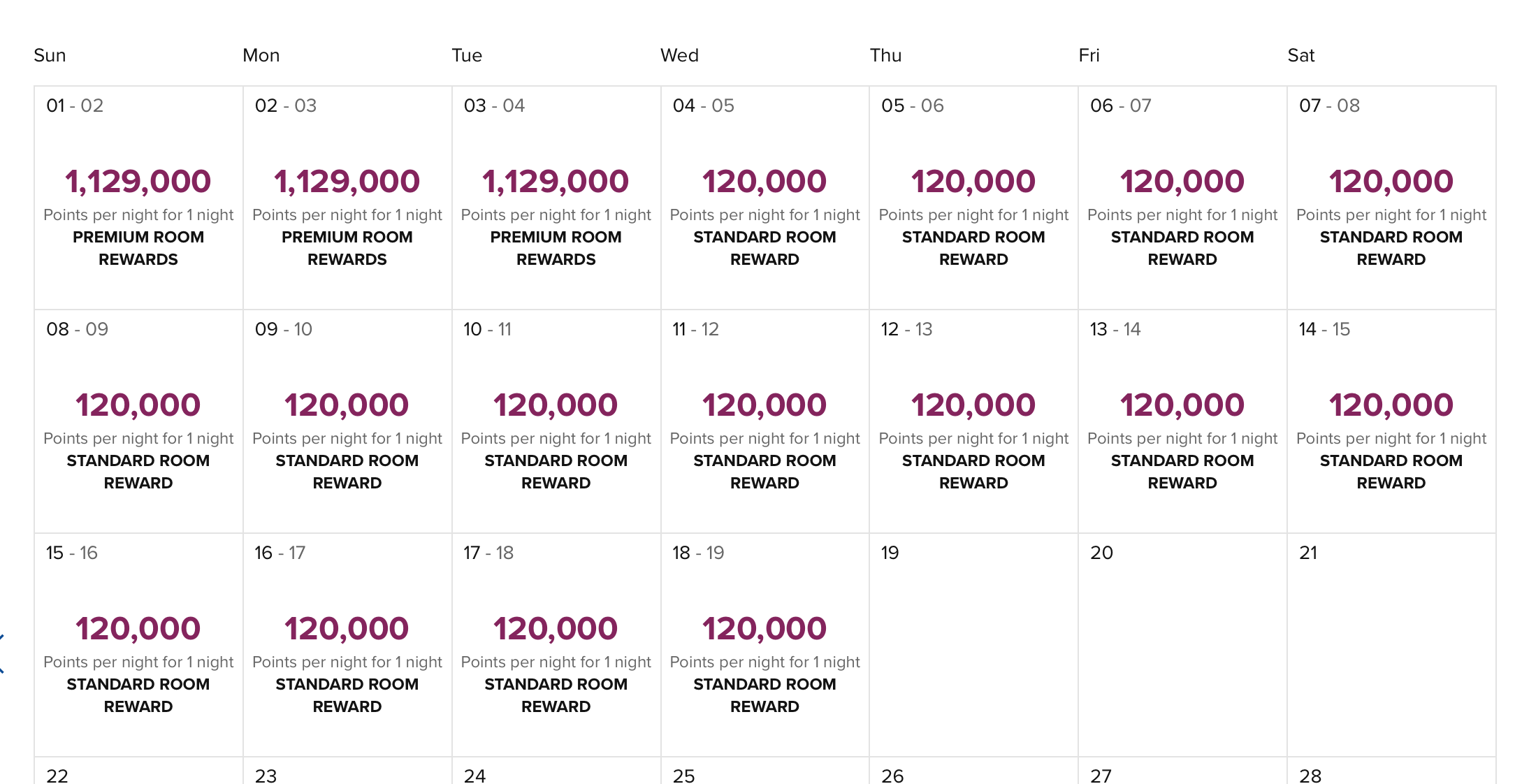Select the 01 - 02 Premium Room night
The height and width of the screenshot is (784, 1515).
pyautogui.click(x=138, y=198)
